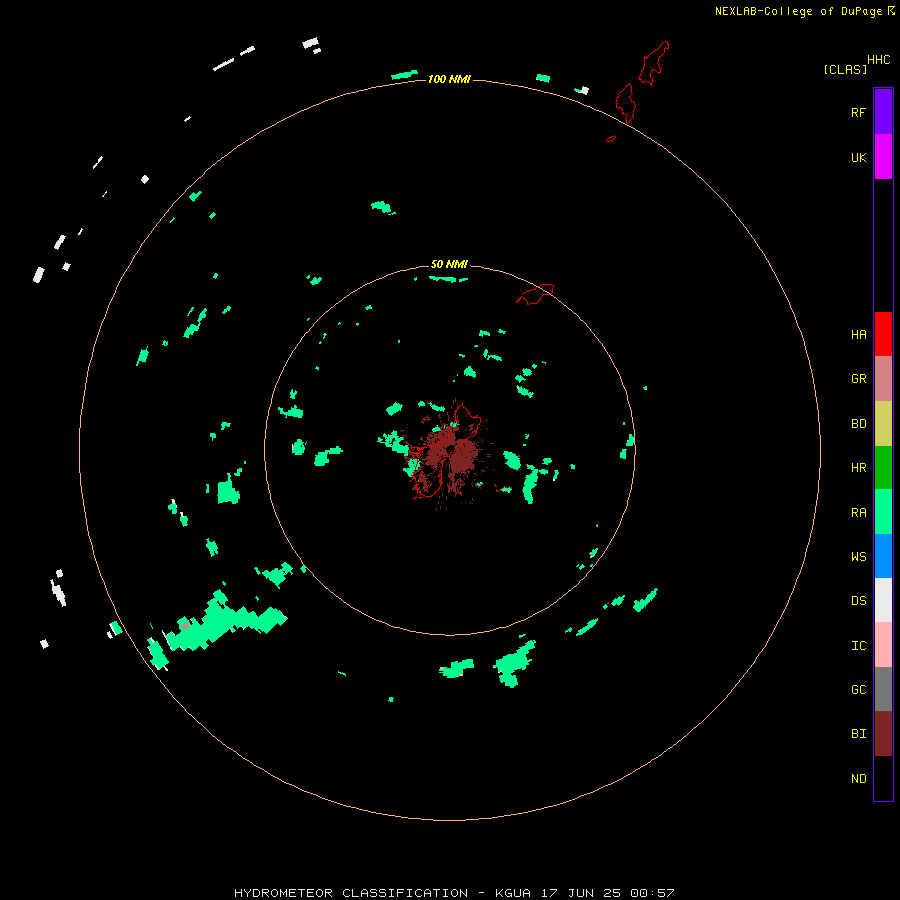Click the [CLAS] units label
This screenshot has height=900, width=900.
pos(845,69)
